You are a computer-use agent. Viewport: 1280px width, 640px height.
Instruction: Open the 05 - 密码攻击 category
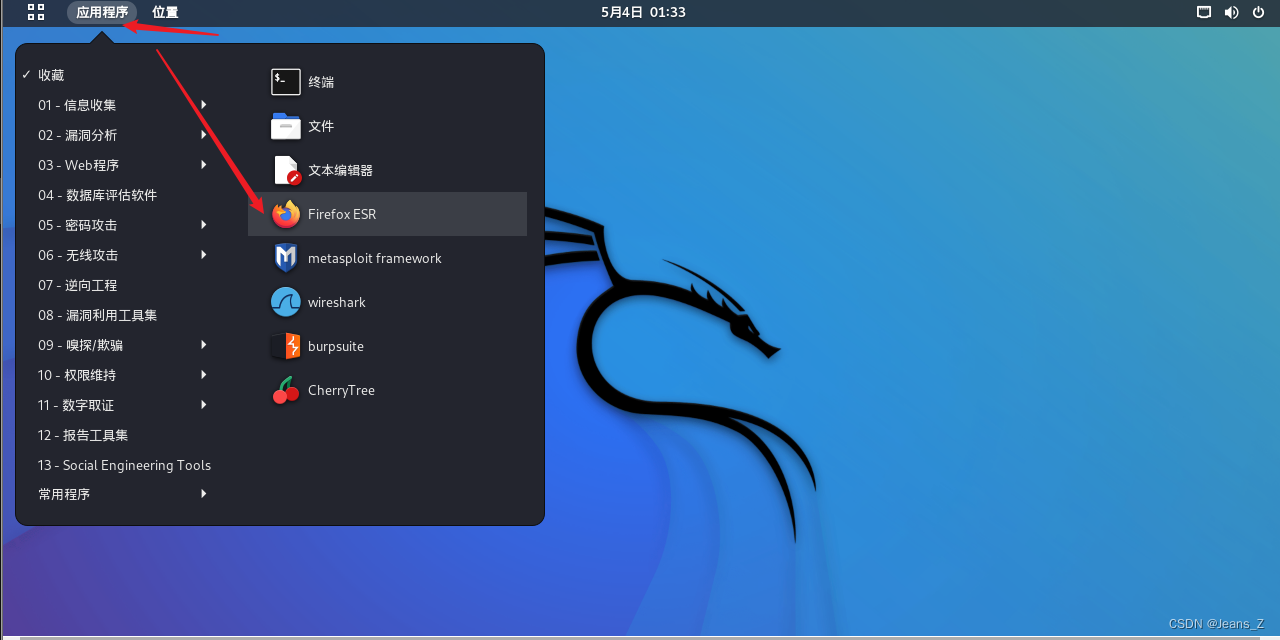pos(77,225)
